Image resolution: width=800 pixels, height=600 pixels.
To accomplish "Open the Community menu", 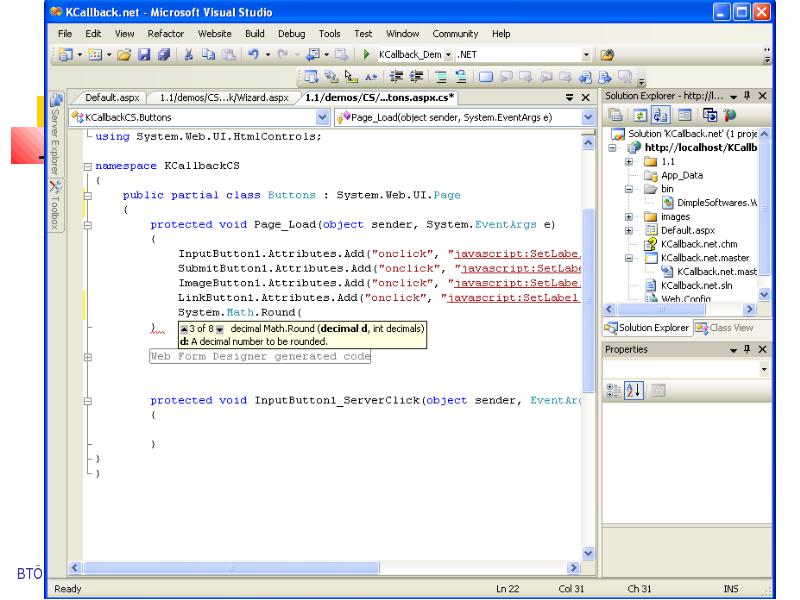I will pyautogui.click(x=455, y=34).
